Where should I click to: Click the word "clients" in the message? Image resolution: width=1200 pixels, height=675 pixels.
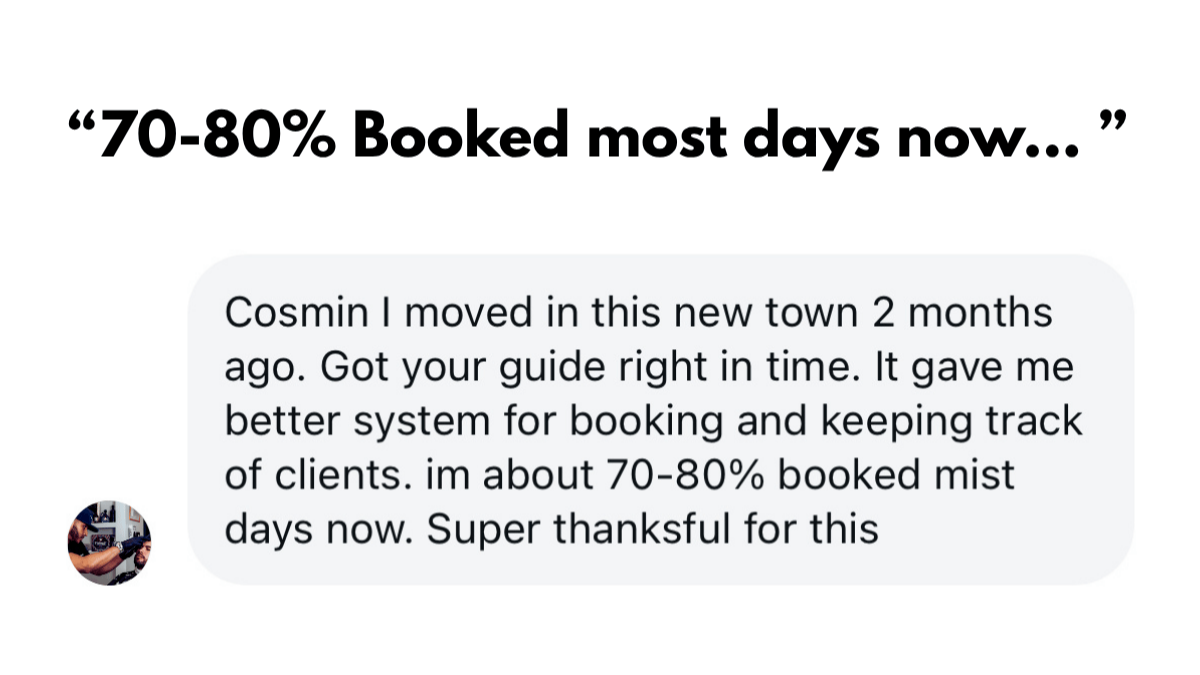click(334, 475)
